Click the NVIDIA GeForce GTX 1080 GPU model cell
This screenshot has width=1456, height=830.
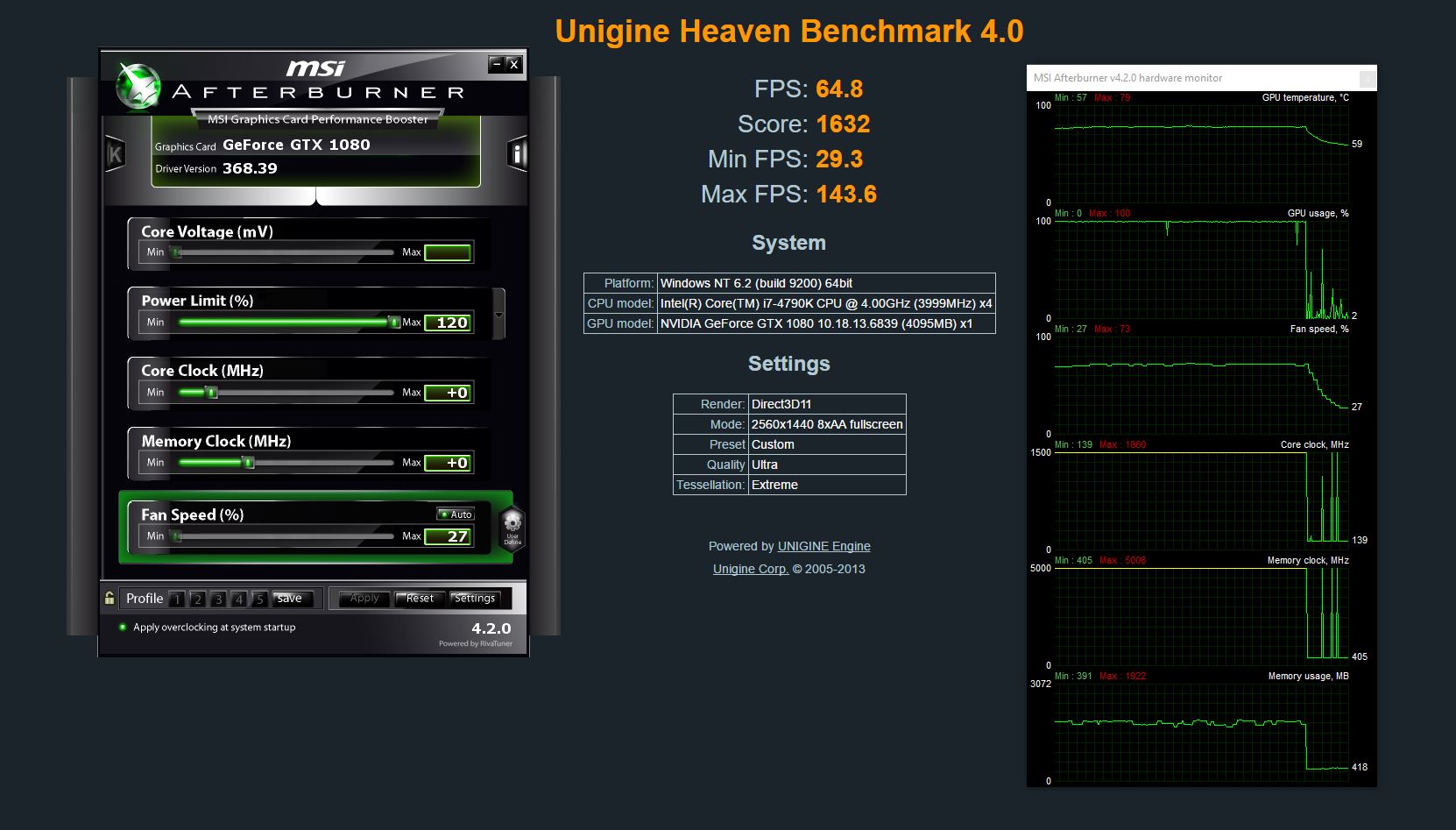click(826, 323)
